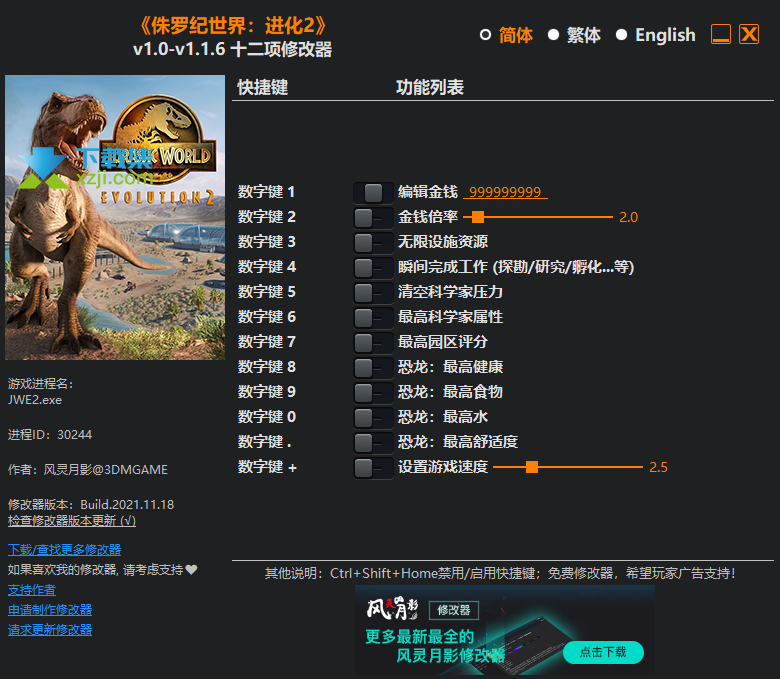
Task: Toggle 恐龙: 最高水 switch
Action: click(373, 417)
